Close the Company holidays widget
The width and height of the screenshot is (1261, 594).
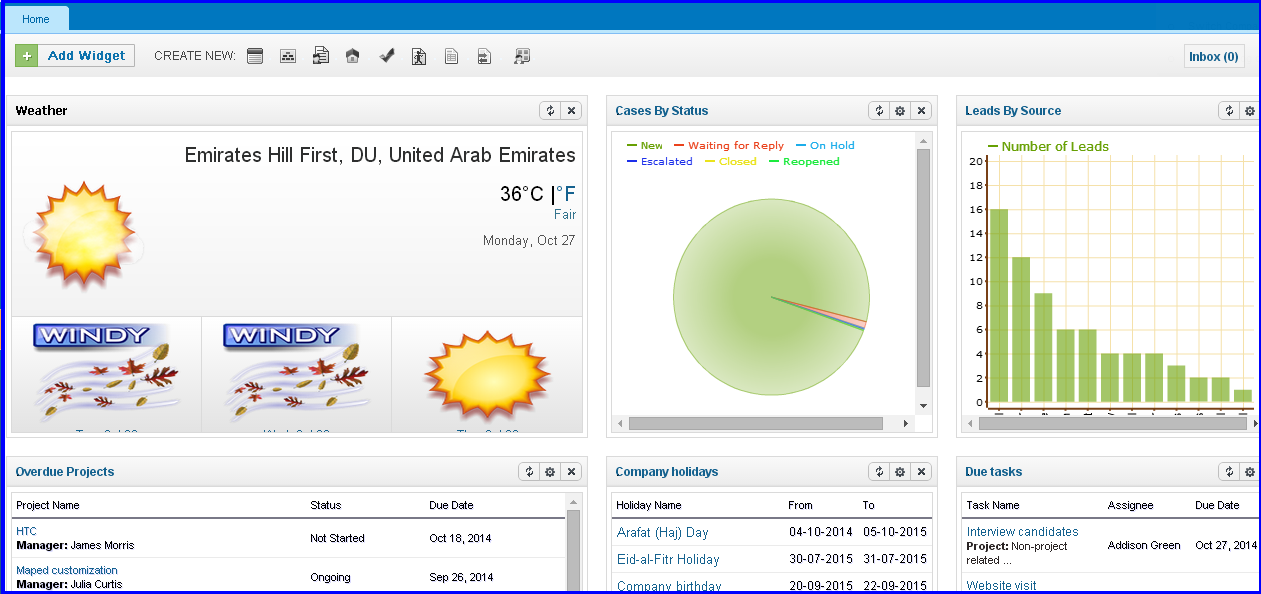coord(922,472)
